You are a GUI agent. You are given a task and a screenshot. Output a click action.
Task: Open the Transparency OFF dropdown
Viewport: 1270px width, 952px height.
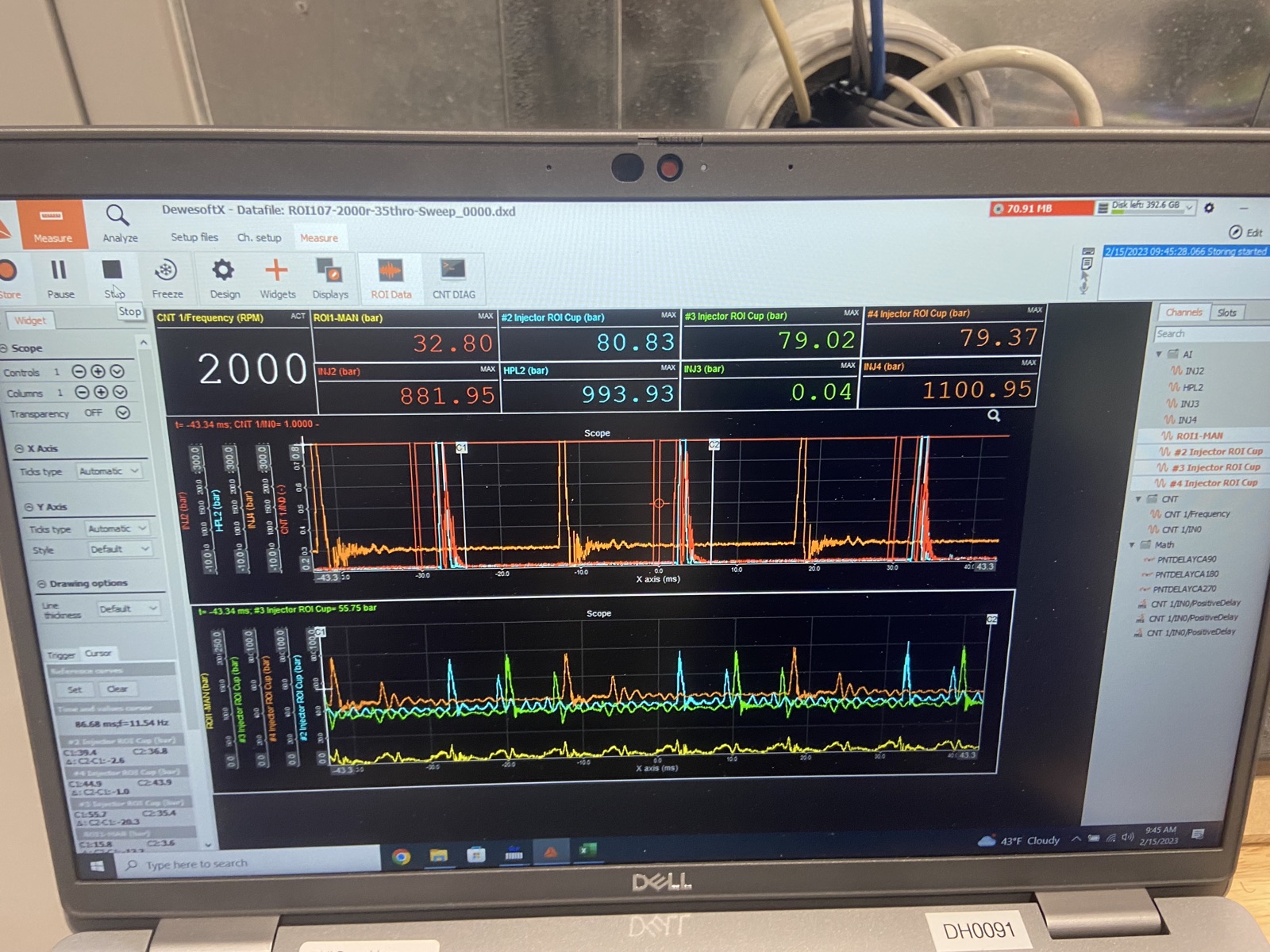click(x=122, y=413)
